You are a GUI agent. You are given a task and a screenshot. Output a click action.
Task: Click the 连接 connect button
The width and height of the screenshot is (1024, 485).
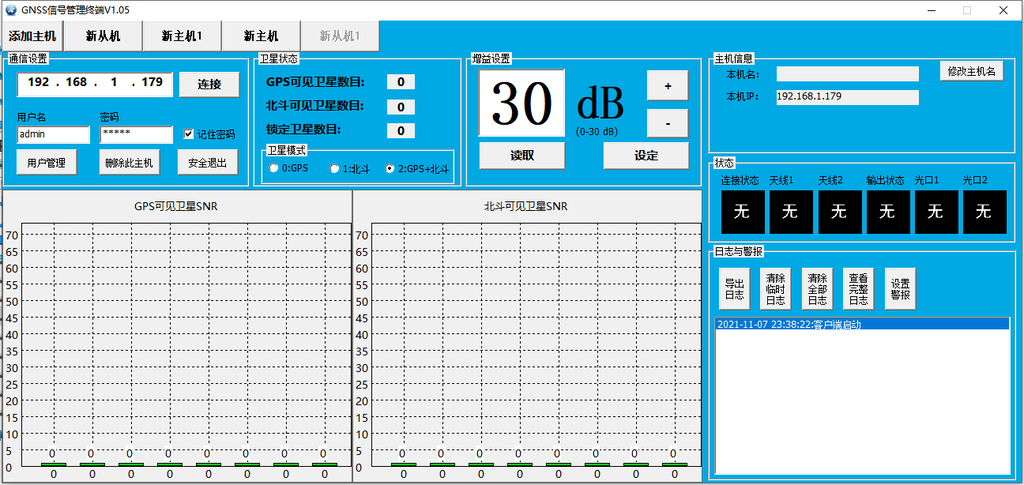point(209,84)
